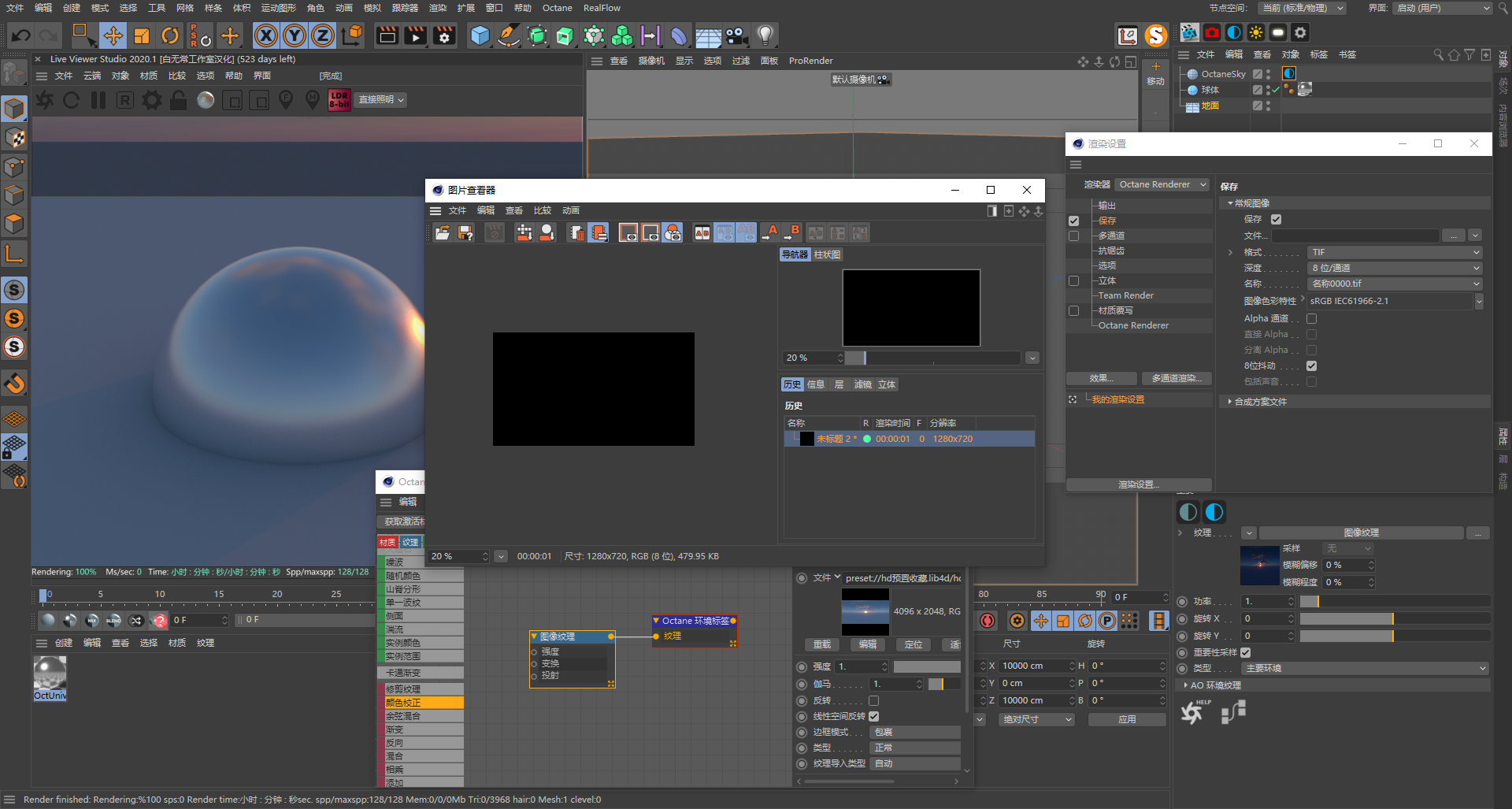This screenshot has width=1512, height=809.
Task: Enable the Alpha 通道 checkbox
Action: pyautogui.click(x=1311, y=318)
